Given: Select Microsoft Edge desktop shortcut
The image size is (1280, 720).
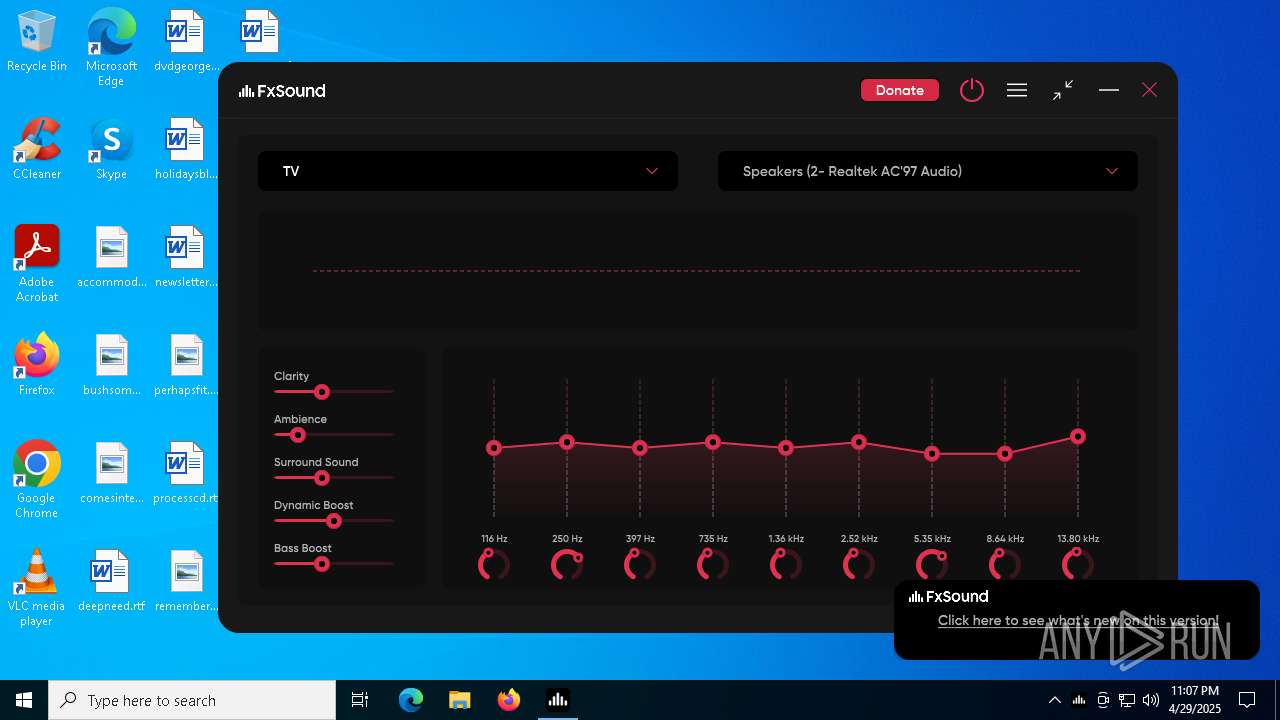Looking at the screenshot, I should [x=111, y=47].
